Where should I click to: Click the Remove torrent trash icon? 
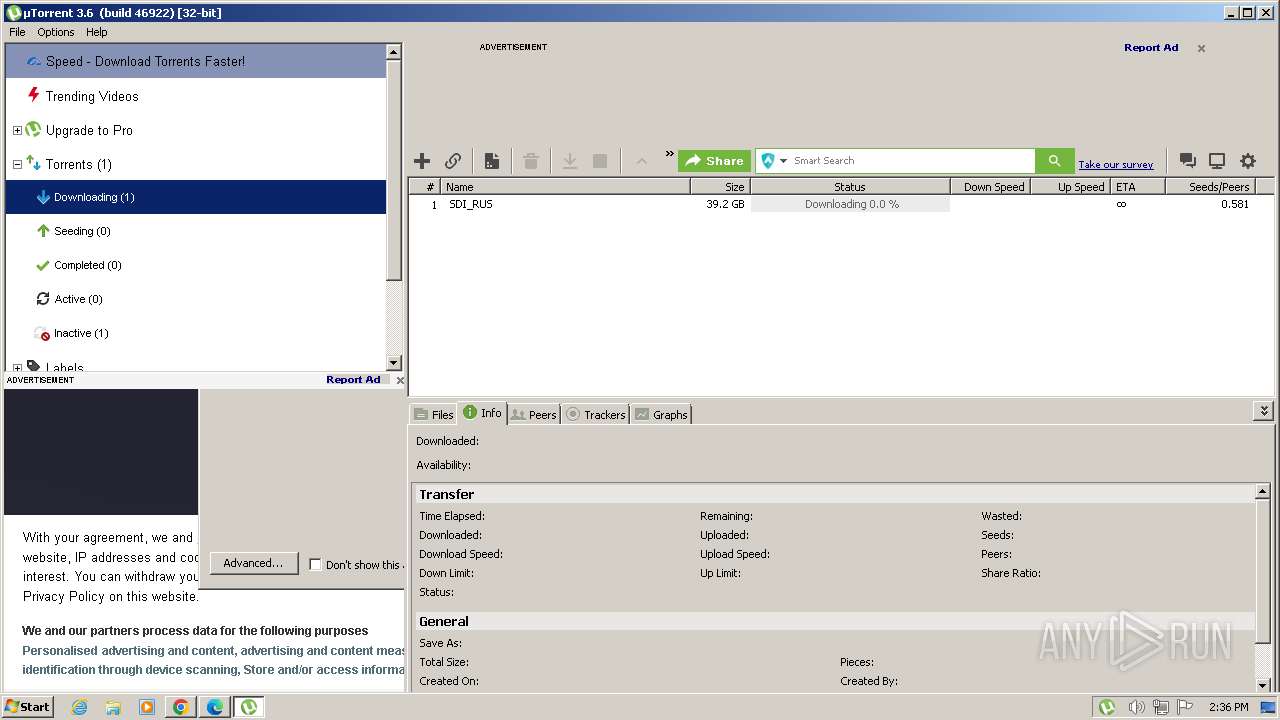pos(531,161)
